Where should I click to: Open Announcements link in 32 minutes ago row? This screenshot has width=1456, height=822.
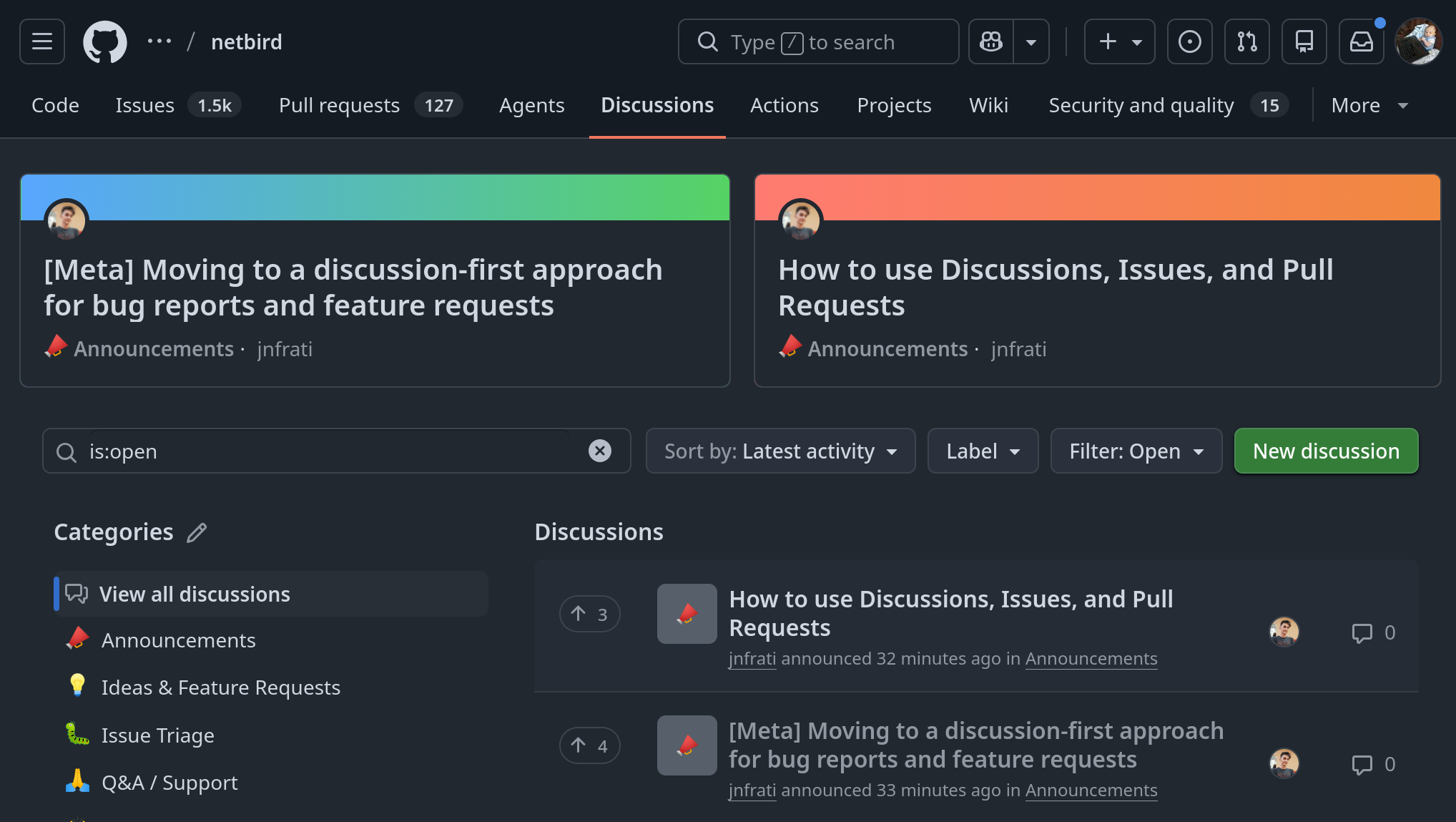pos(1091,658)
